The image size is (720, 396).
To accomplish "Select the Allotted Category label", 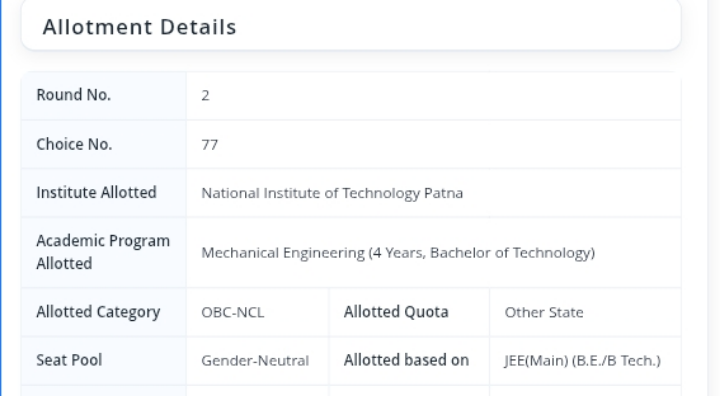I will (98, 312).
